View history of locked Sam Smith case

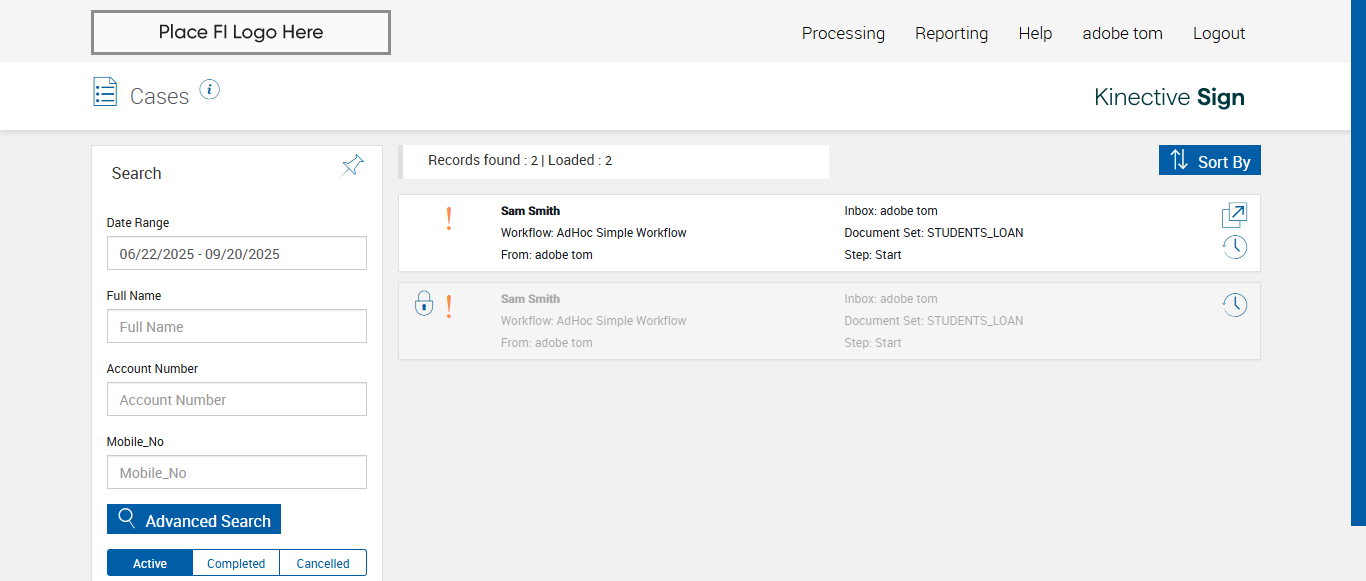click(x=1235, y=305)
